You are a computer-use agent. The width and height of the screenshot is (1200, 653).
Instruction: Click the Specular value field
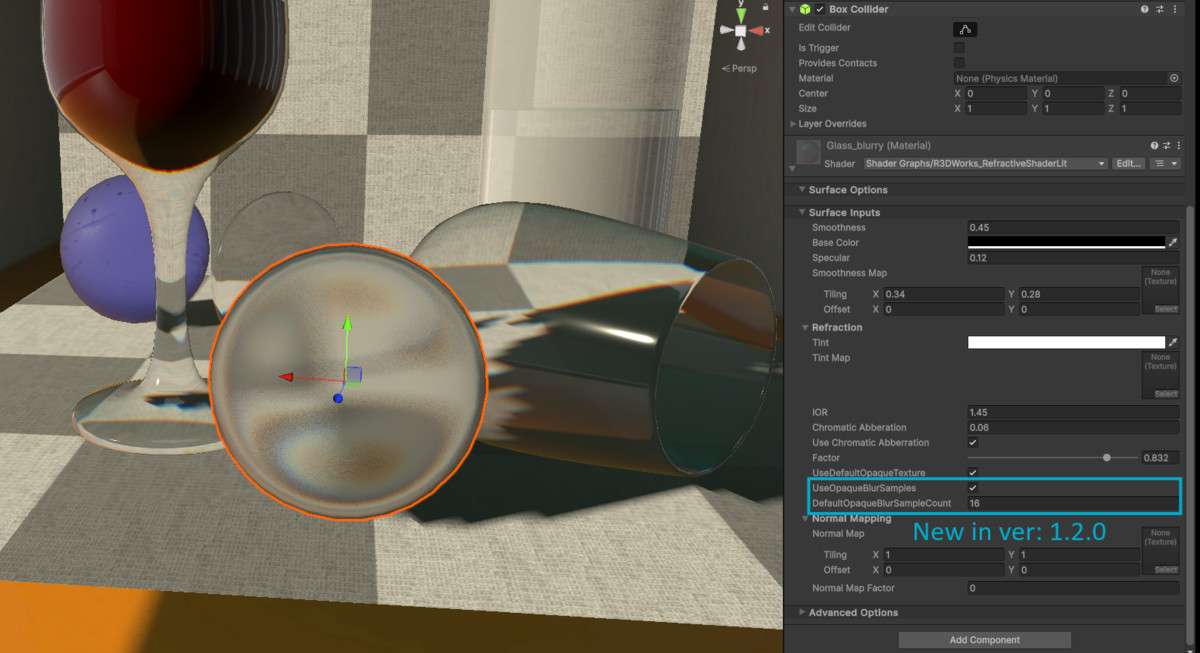(1073, 258)
